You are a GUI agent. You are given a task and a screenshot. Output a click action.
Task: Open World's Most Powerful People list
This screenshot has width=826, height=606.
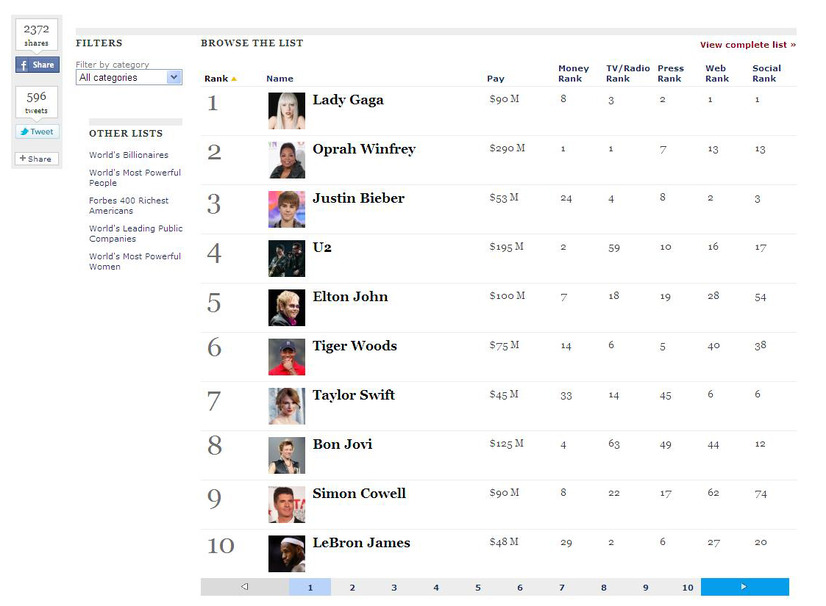pos(135,178)
